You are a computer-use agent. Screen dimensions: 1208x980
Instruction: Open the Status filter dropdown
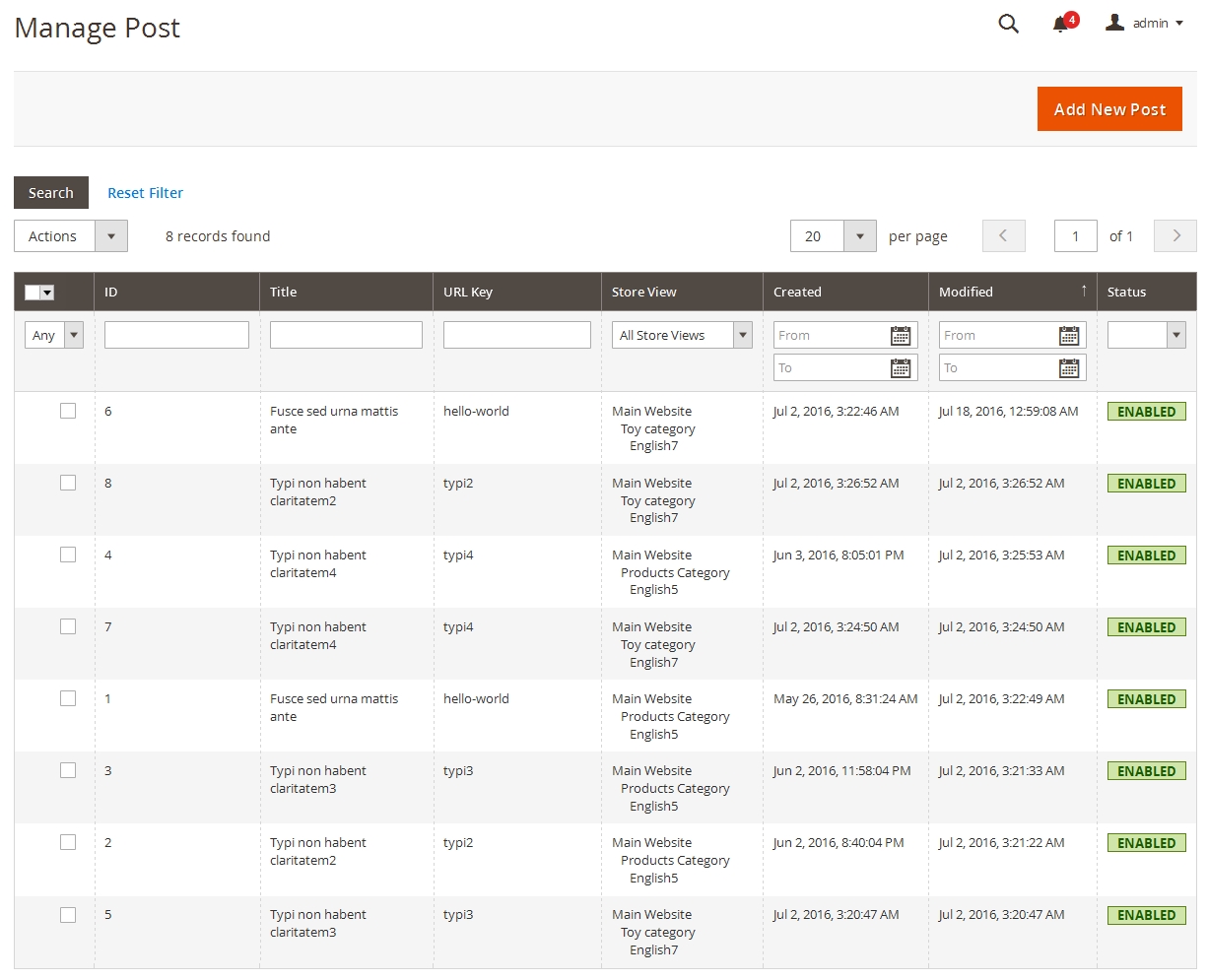[x=1146, y=336]
